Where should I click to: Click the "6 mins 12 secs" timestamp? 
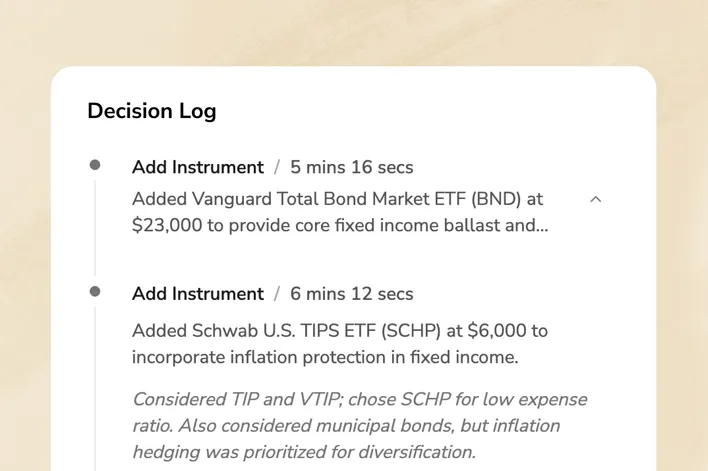(351, 294)
